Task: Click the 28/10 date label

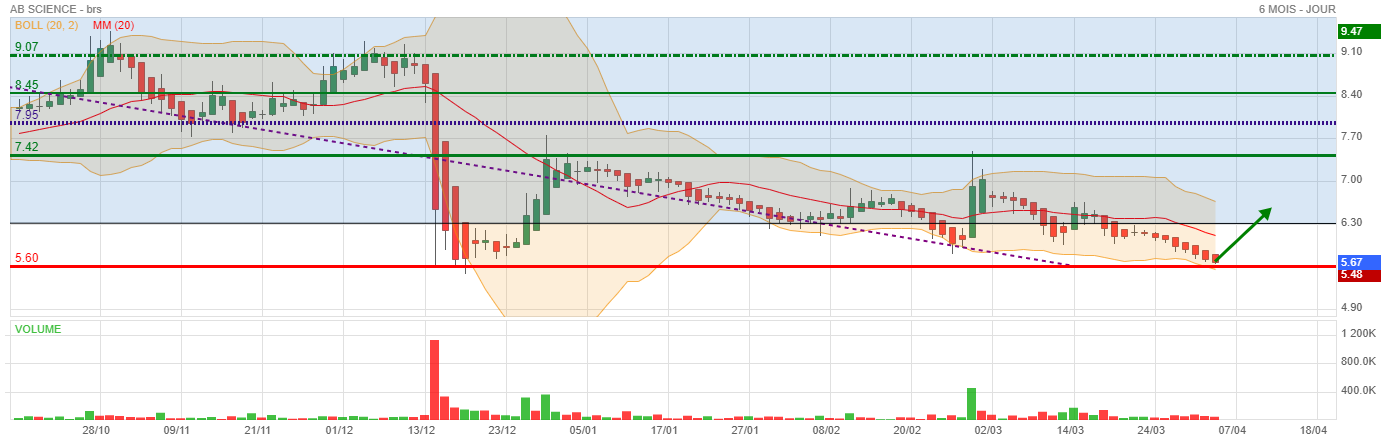Action: (x=95, y=430)
